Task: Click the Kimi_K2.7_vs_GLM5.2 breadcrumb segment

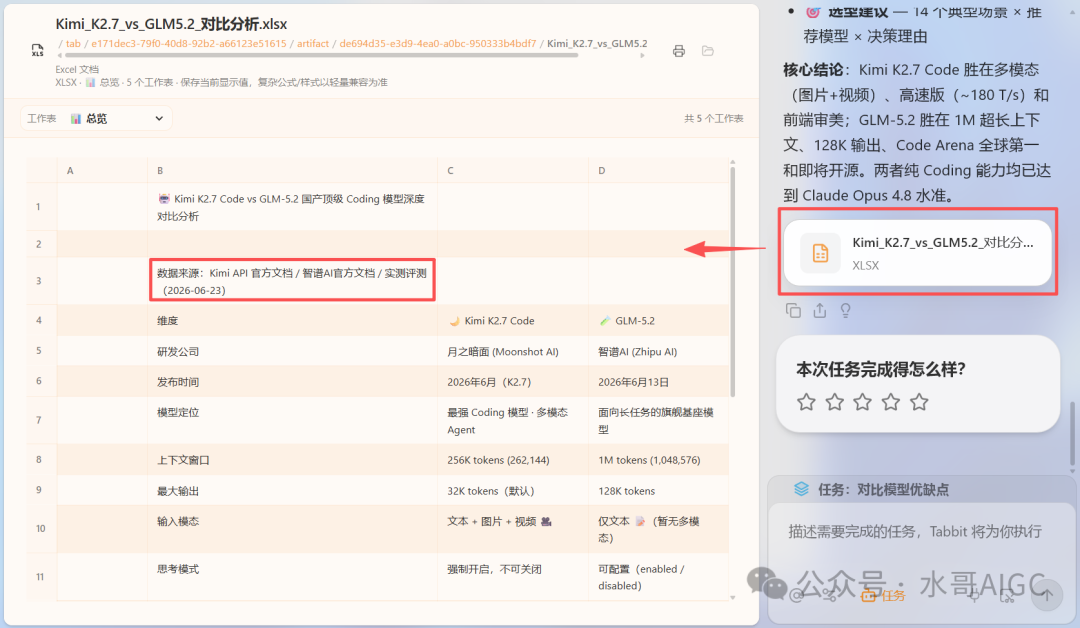Action: click(597, 43)
